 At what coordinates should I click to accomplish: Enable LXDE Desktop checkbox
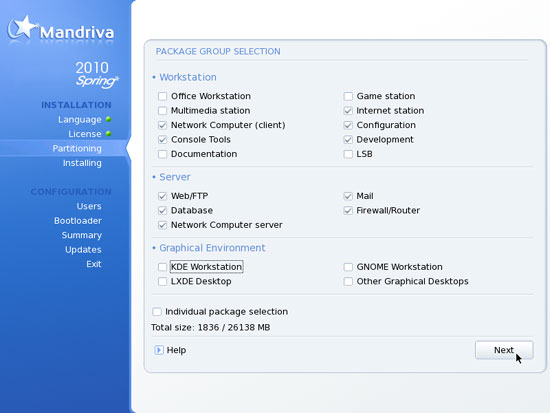tap(162, 281)
